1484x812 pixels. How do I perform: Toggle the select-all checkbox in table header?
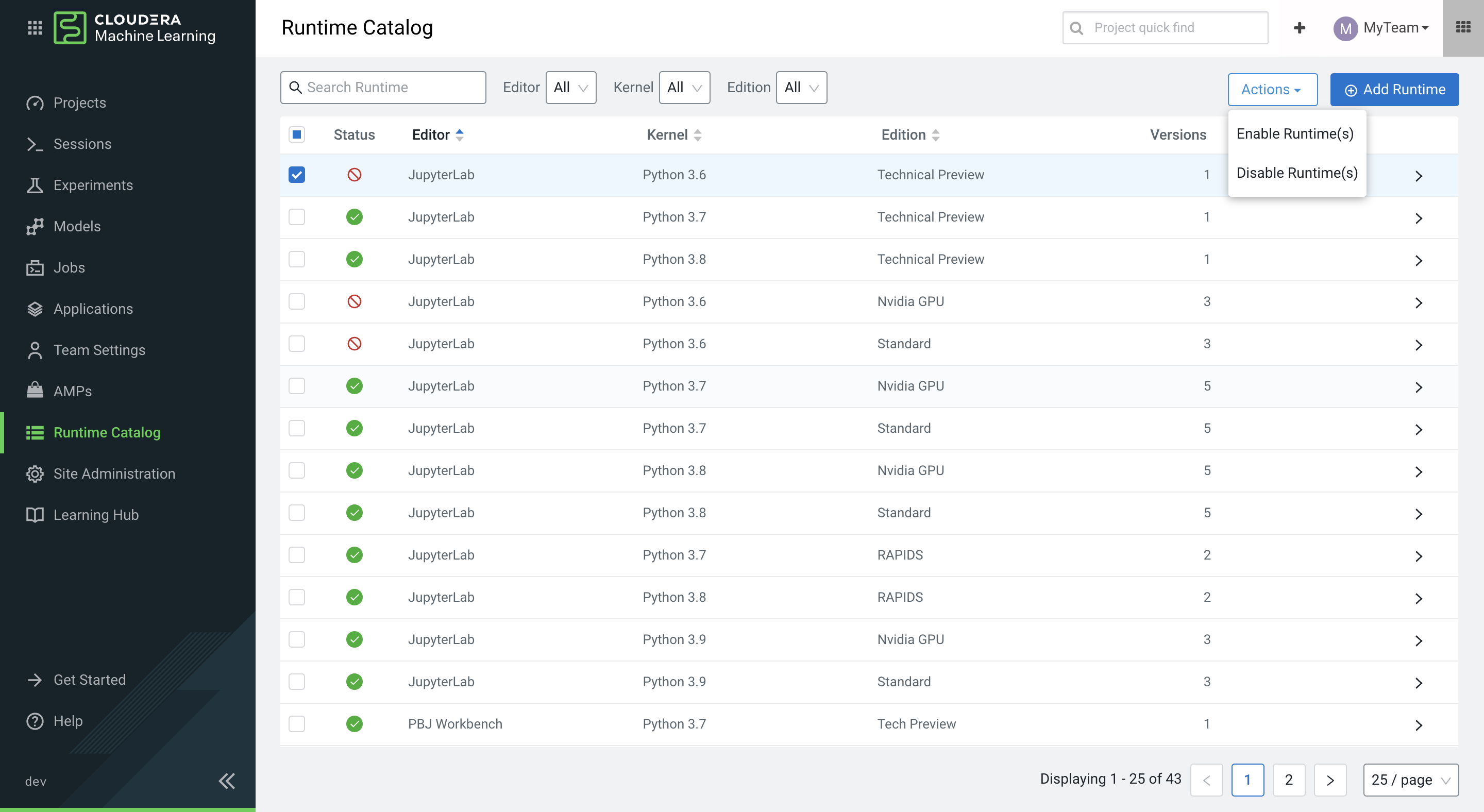pyautogui.click(x=297, y=134)
